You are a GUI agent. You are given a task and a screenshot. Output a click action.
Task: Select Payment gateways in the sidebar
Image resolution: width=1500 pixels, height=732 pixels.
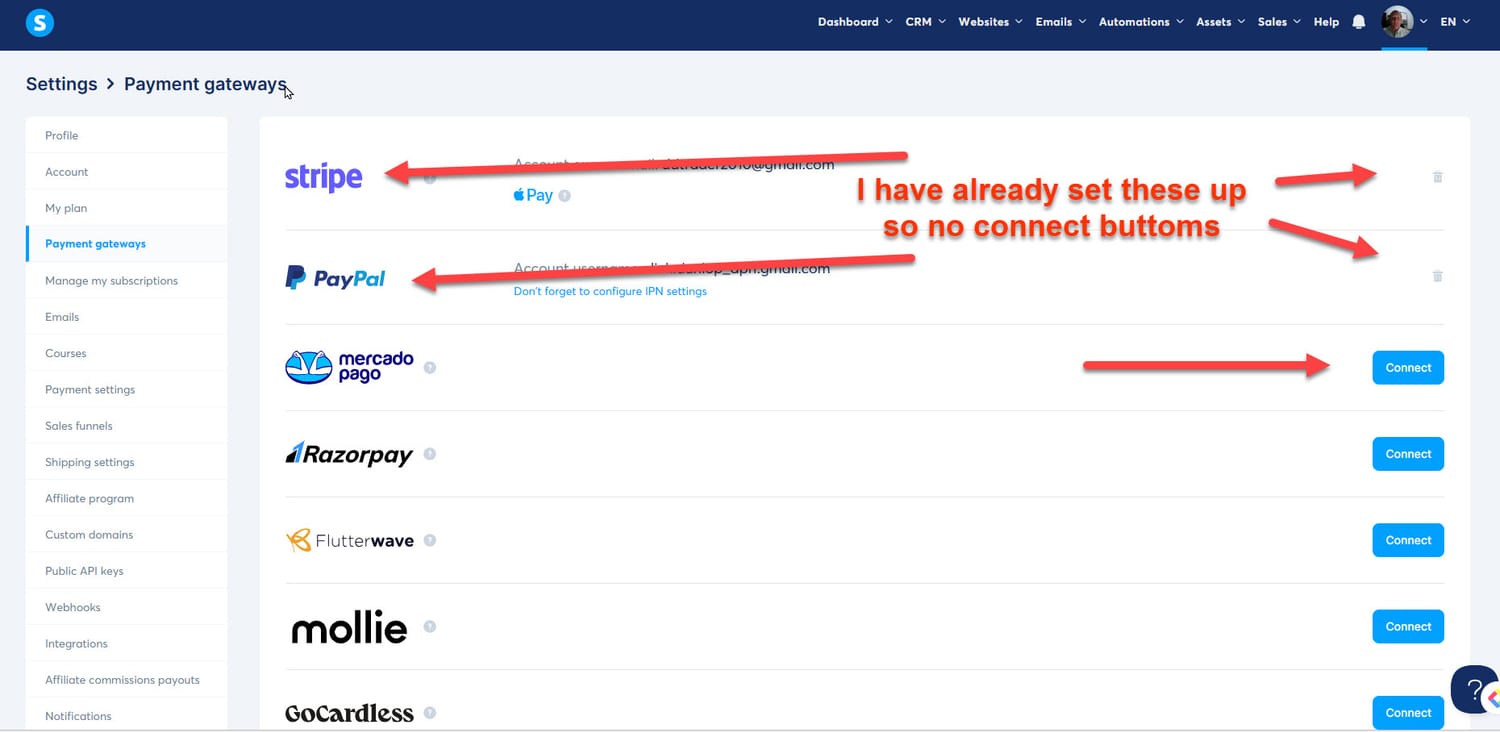(x=127, y=244)
